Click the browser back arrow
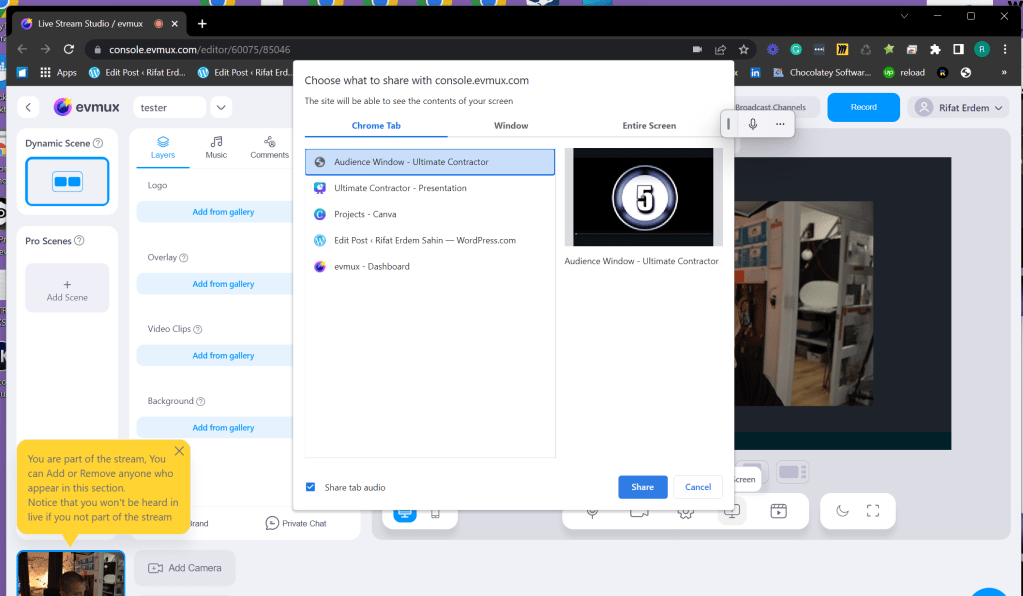 pos(22,49)
